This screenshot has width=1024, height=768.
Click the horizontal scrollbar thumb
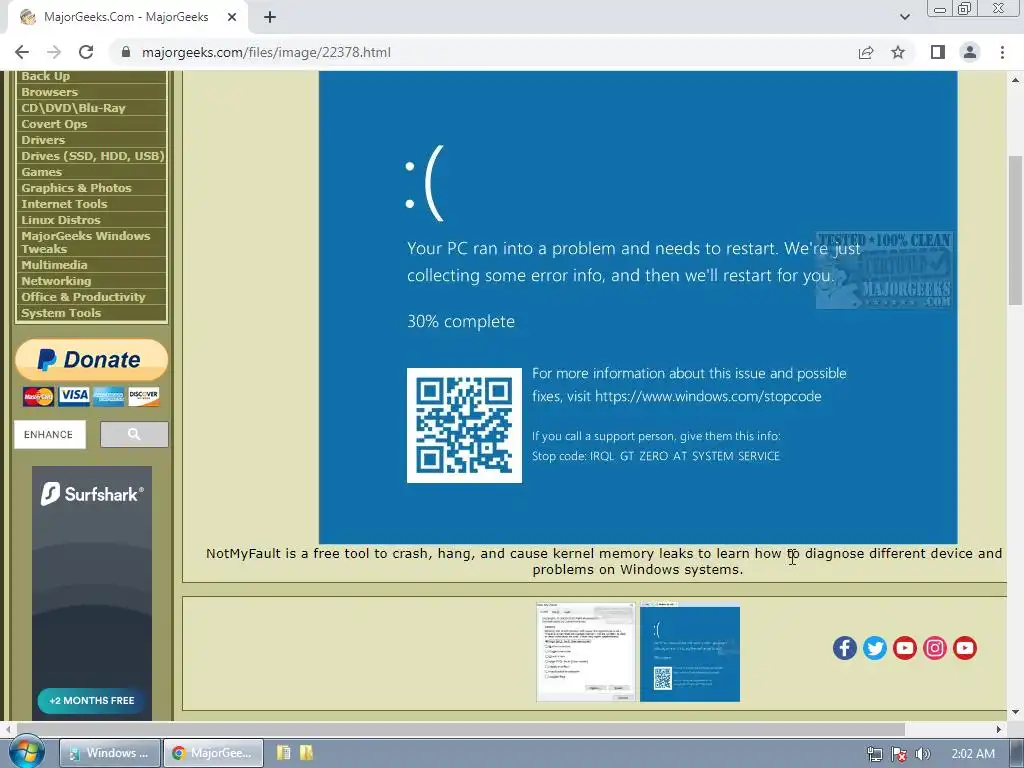(x=460, y=729)
